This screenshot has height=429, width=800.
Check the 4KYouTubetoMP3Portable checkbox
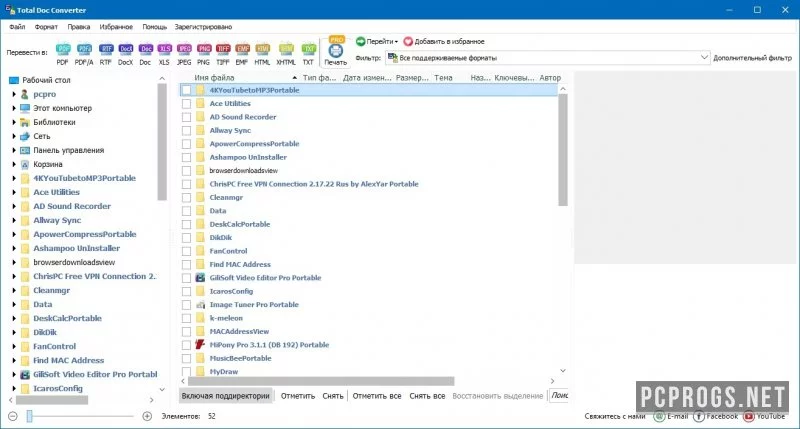point(187,90)
